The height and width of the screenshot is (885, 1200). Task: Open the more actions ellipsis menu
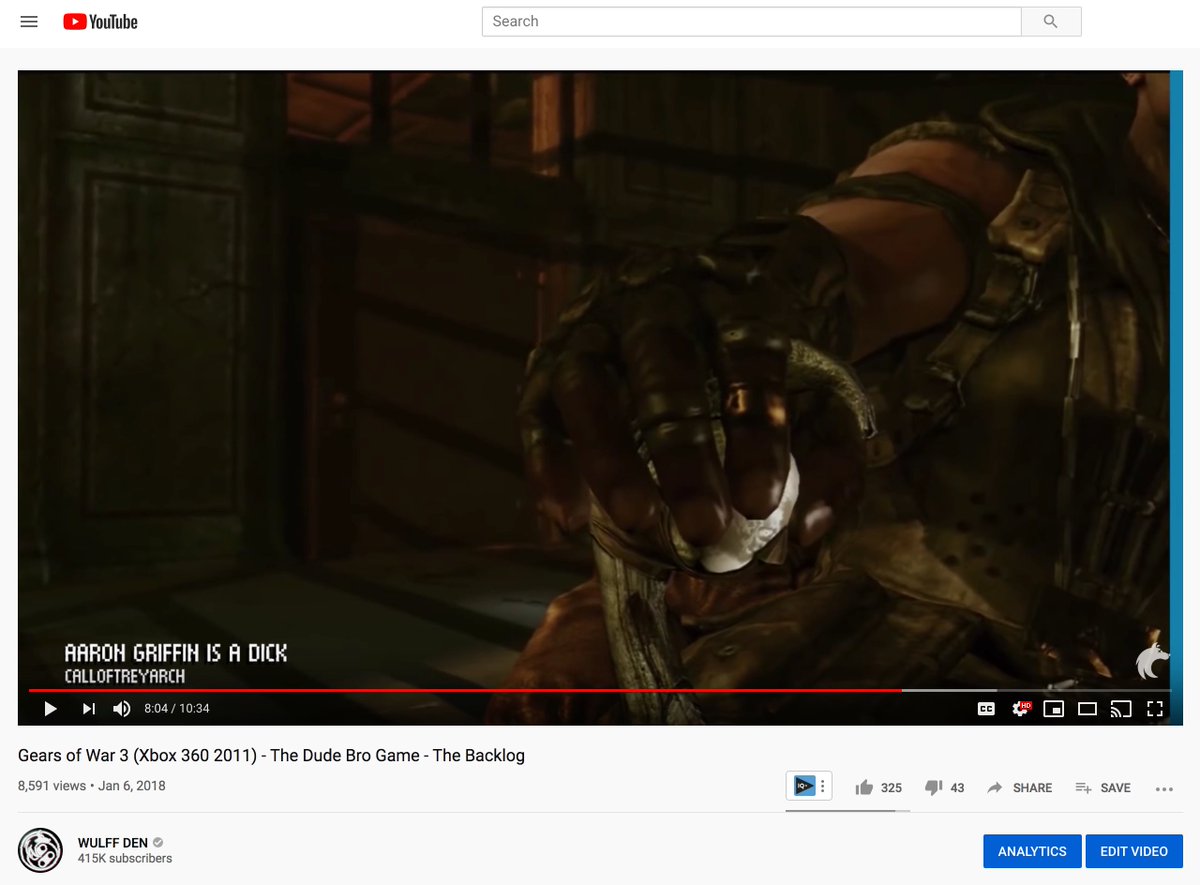1164,789
